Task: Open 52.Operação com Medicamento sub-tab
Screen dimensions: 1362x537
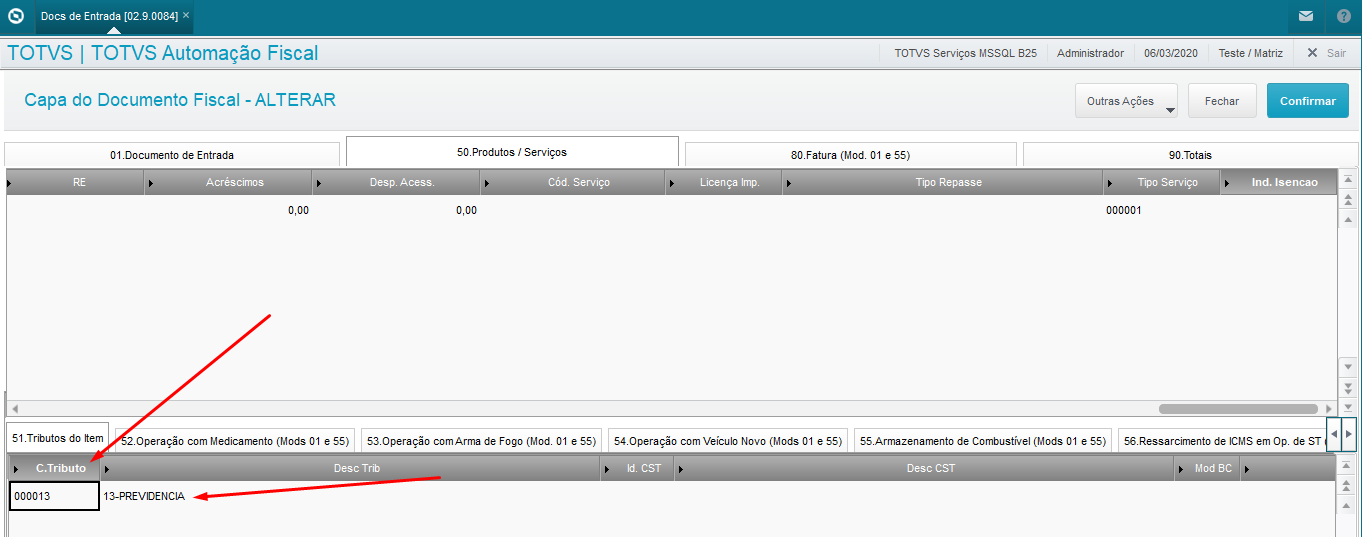Action: point(235,440)
